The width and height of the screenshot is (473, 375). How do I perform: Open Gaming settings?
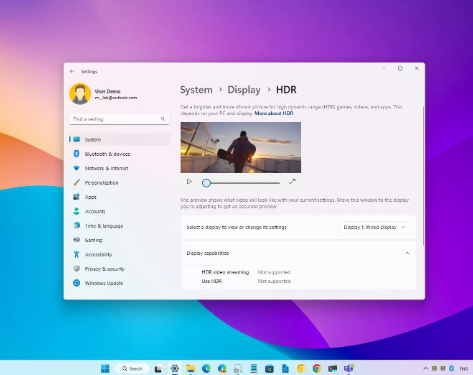tap(119, 240)
